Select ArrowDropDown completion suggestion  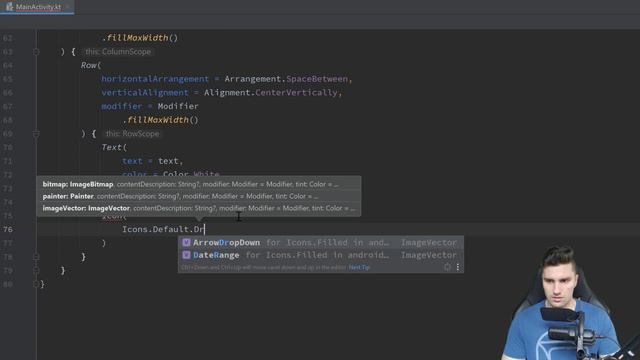point(320,242)
